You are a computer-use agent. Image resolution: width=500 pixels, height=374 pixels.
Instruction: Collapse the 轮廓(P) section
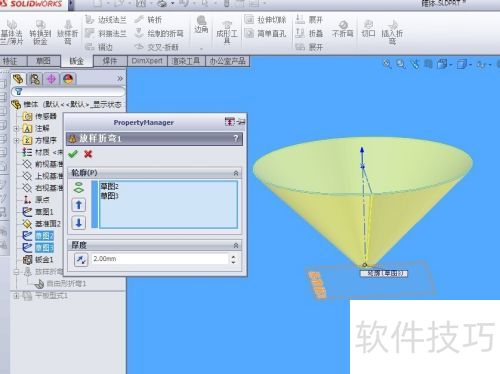[236, 173]
